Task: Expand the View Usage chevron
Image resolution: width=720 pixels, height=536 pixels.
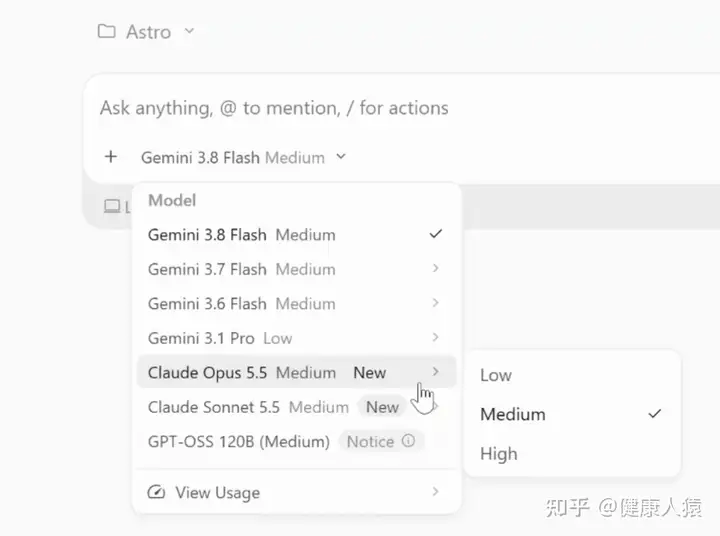Action: 435,491
